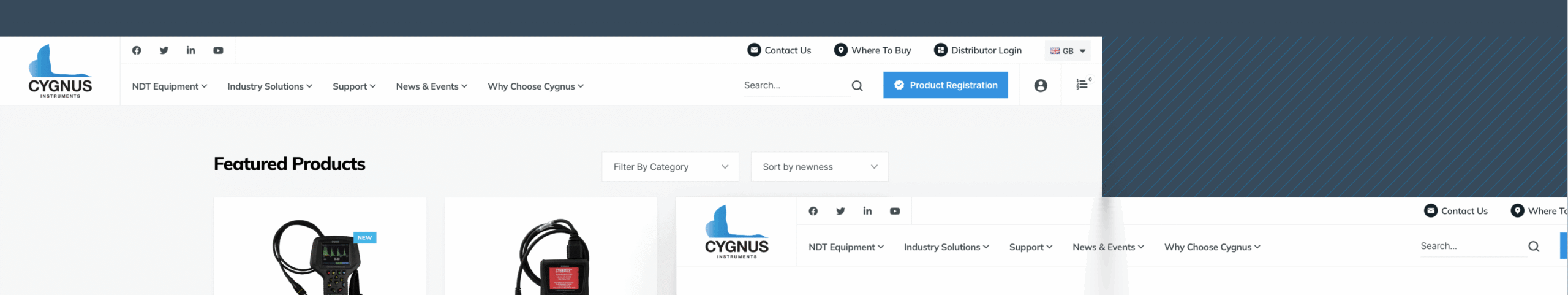Click the search magnifier in the lower header
Viewport: 1568px width, 295px height.
(x=1534, y=247)
